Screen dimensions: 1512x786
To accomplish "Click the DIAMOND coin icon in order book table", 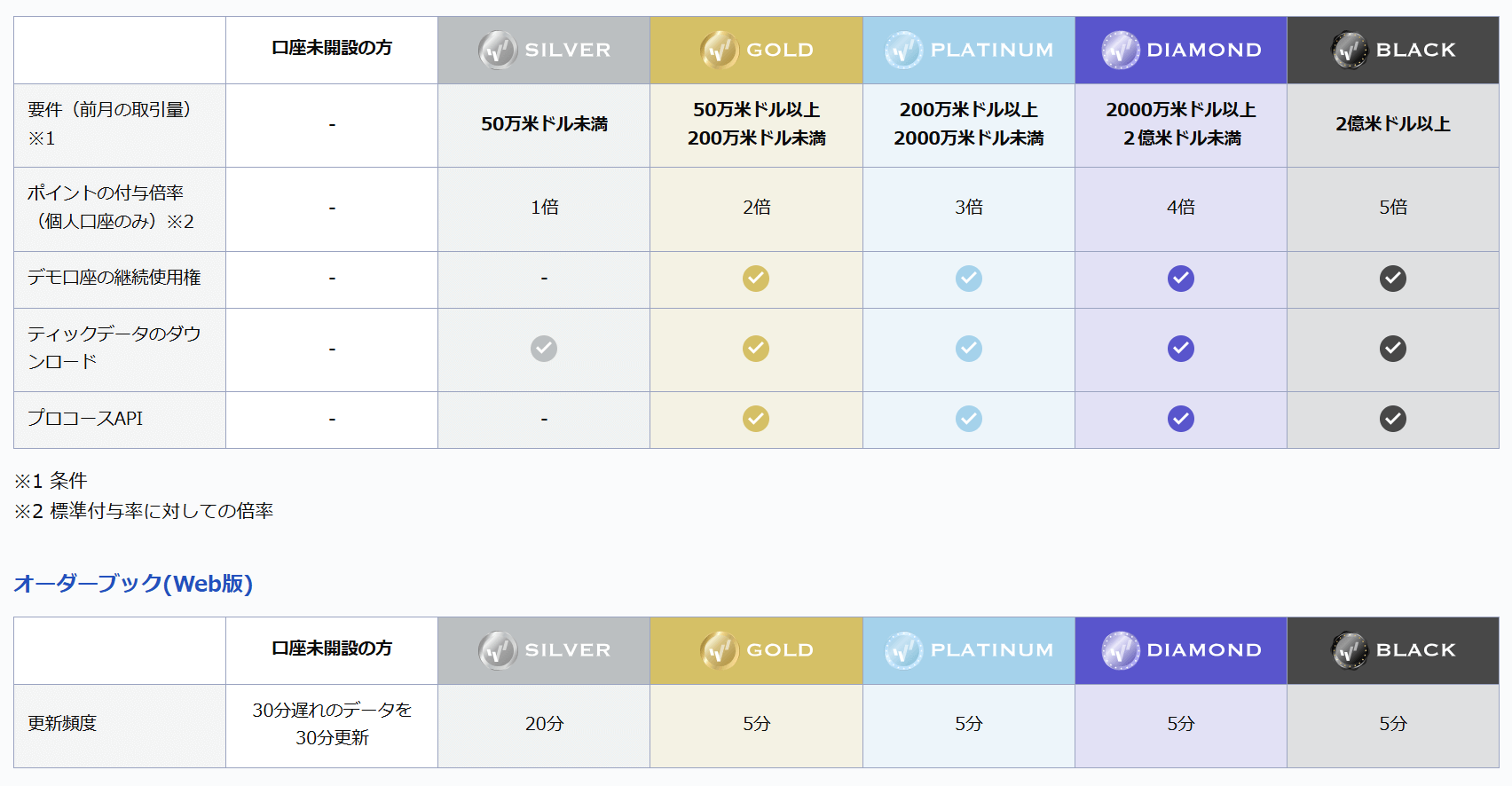I will click(x=1121, y=650).
